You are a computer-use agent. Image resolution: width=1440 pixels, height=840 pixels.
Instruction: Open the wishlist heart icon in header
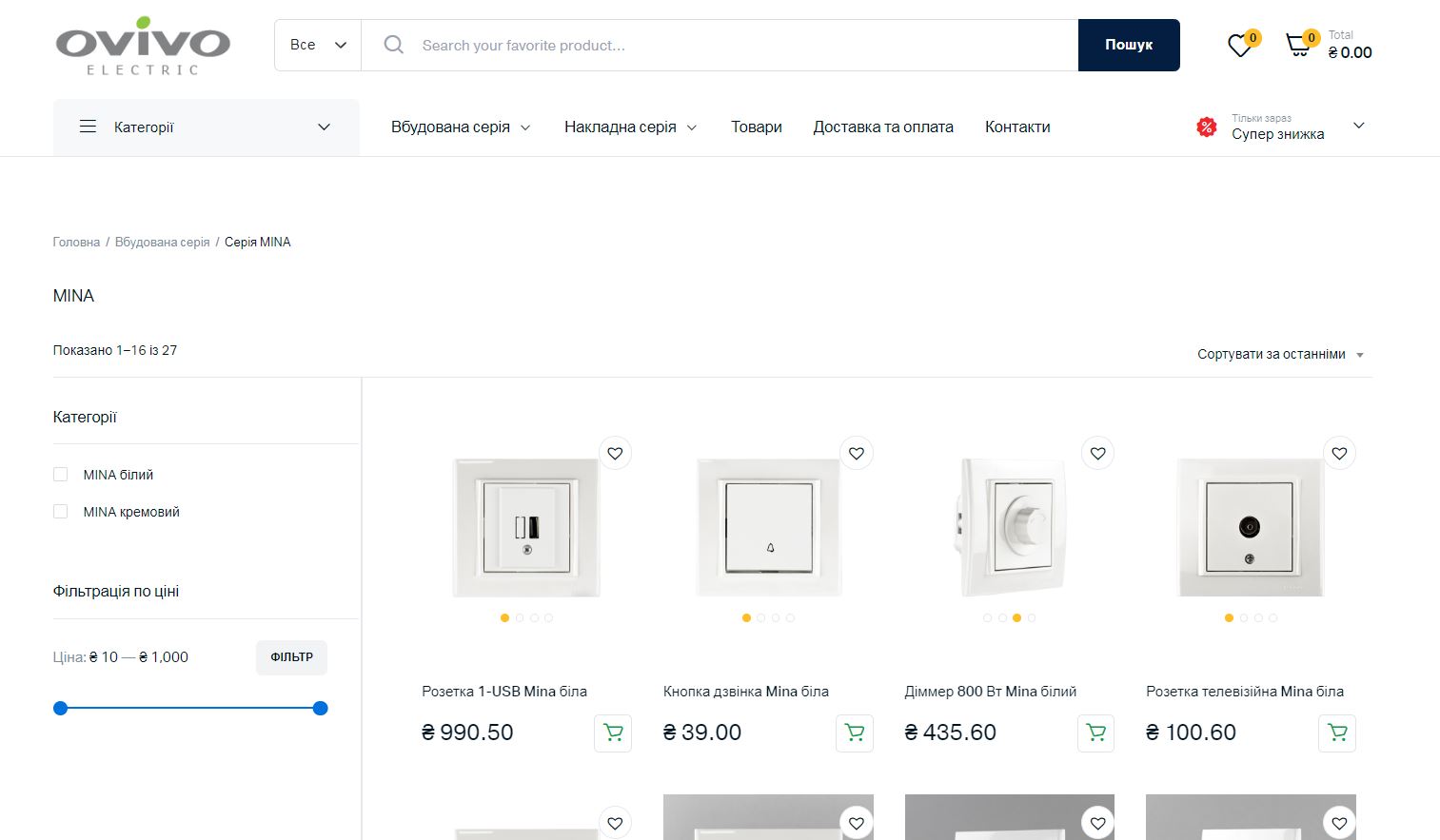point(1239,46)
